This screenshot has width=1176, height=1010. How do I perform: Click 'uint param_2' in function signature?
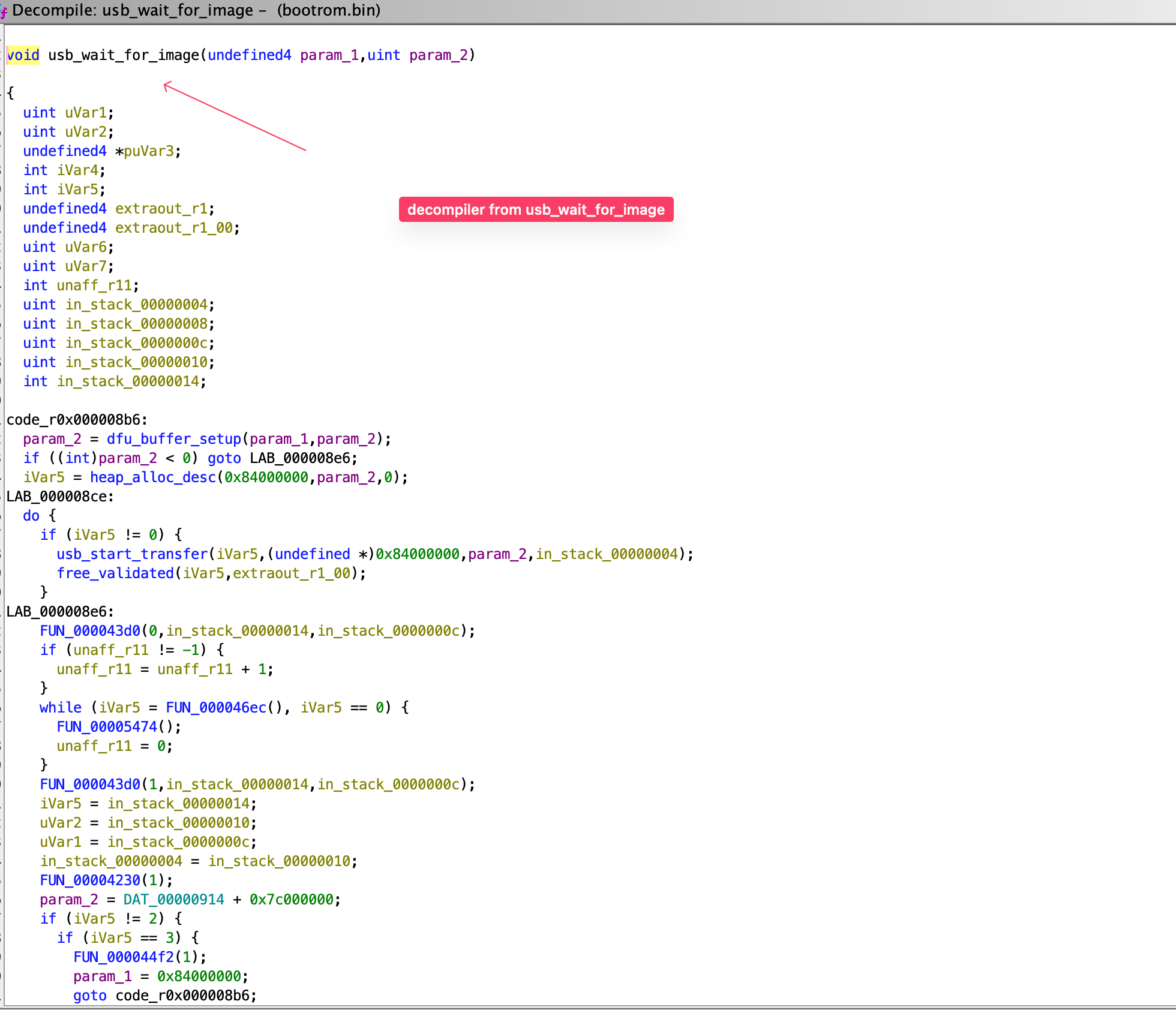pos(418,55)
